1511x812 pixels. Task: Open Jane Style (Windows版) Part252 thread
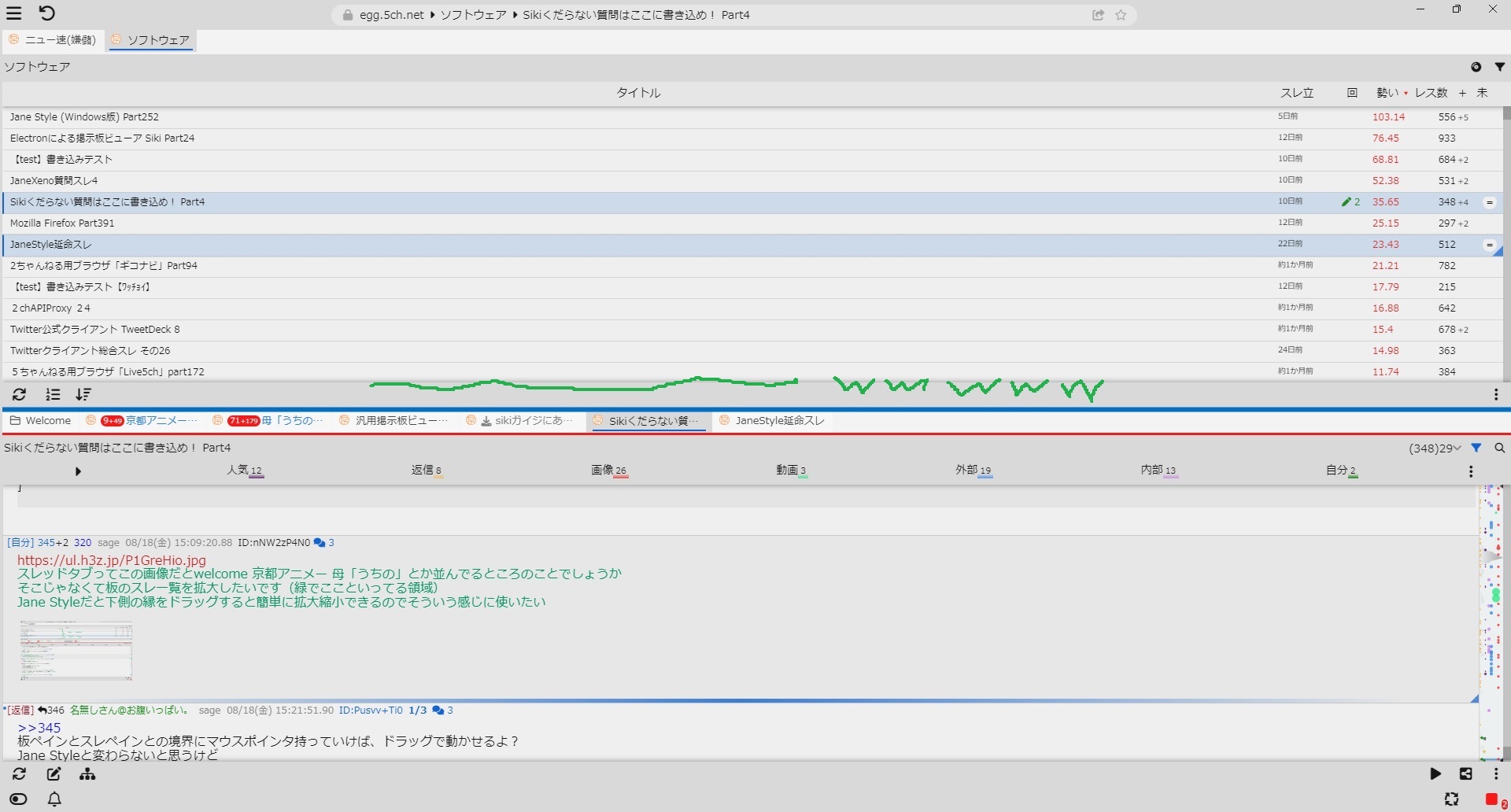click(x=84, y=117)
